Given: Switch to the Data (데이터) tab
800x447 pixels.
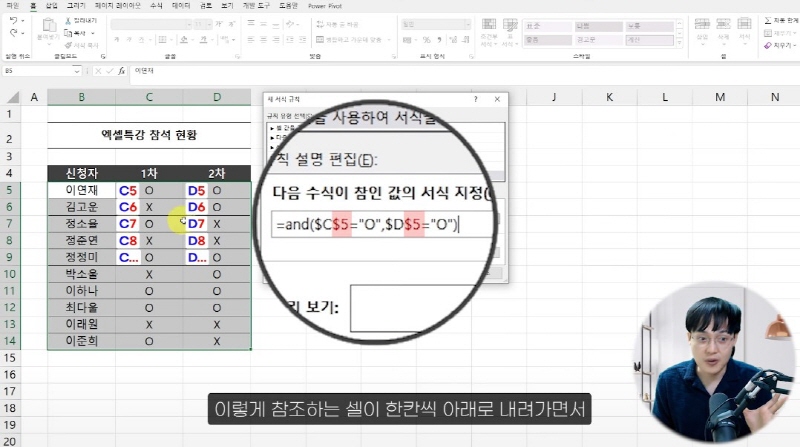Looking at the screenshot, I should 181,6.
